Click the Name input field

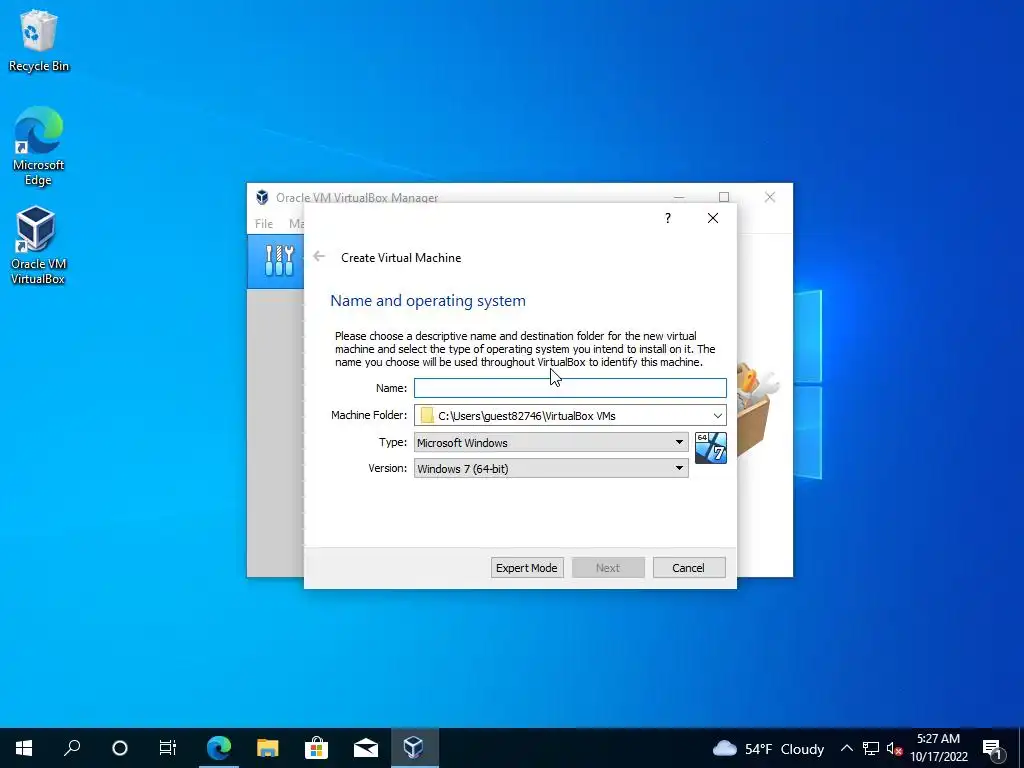569,388
